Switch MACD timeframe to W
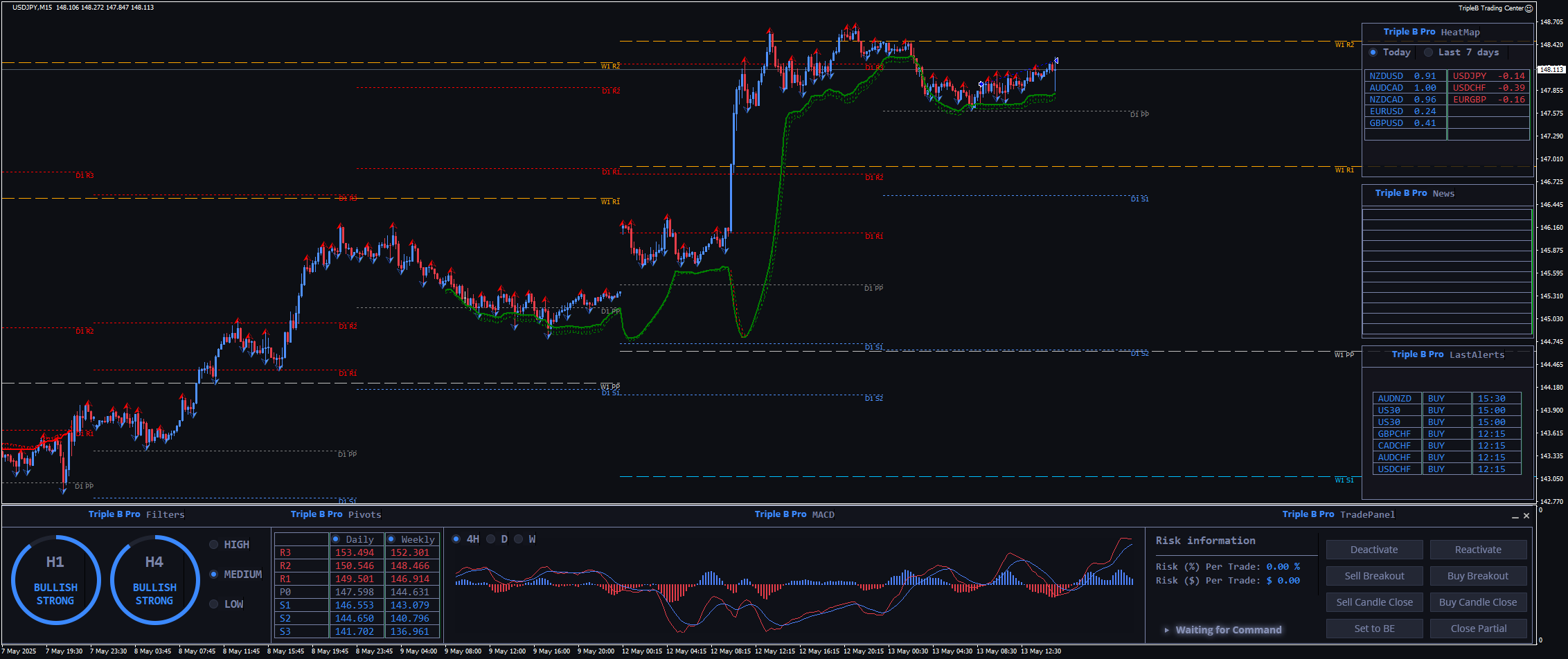1568x659 pixels. (x=519, y=539)
